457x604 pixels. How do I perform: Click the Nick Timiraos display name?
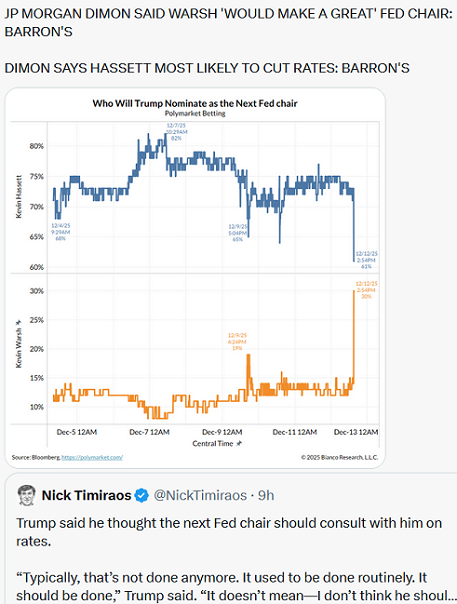tap(86, 495)
